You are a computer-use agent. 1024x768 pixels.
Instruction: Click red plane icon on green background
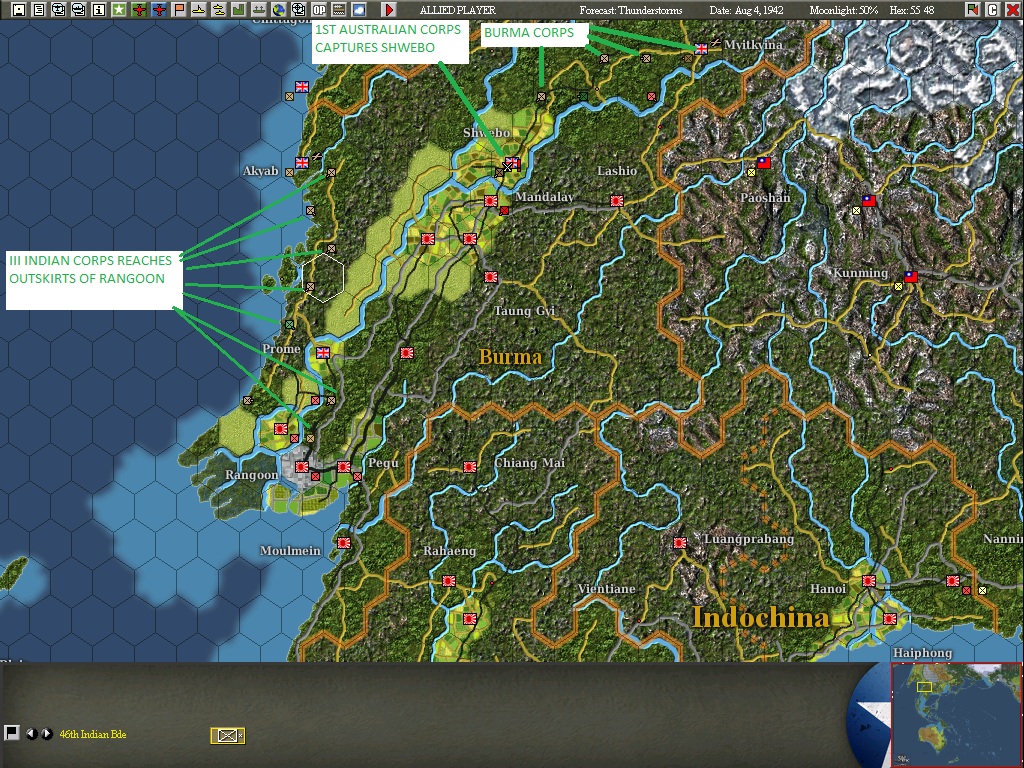pyautogui.click(x=138, y=9)
